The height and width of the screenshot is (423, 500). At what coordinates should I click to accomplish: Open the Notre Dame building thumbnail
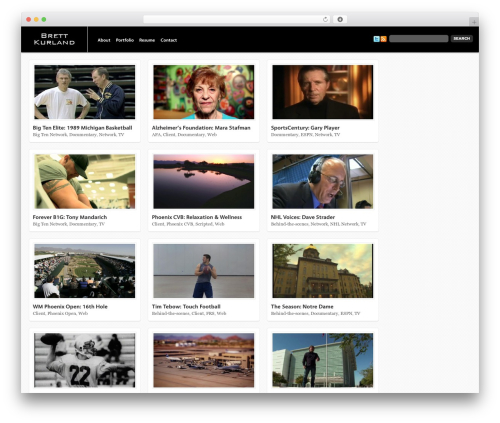tap(323, 271)
